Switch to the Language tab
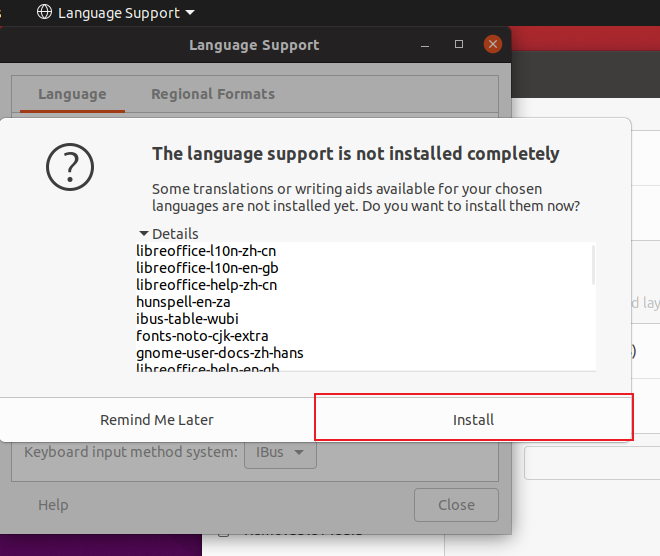 pyautogui.click(x=72, y=94)
